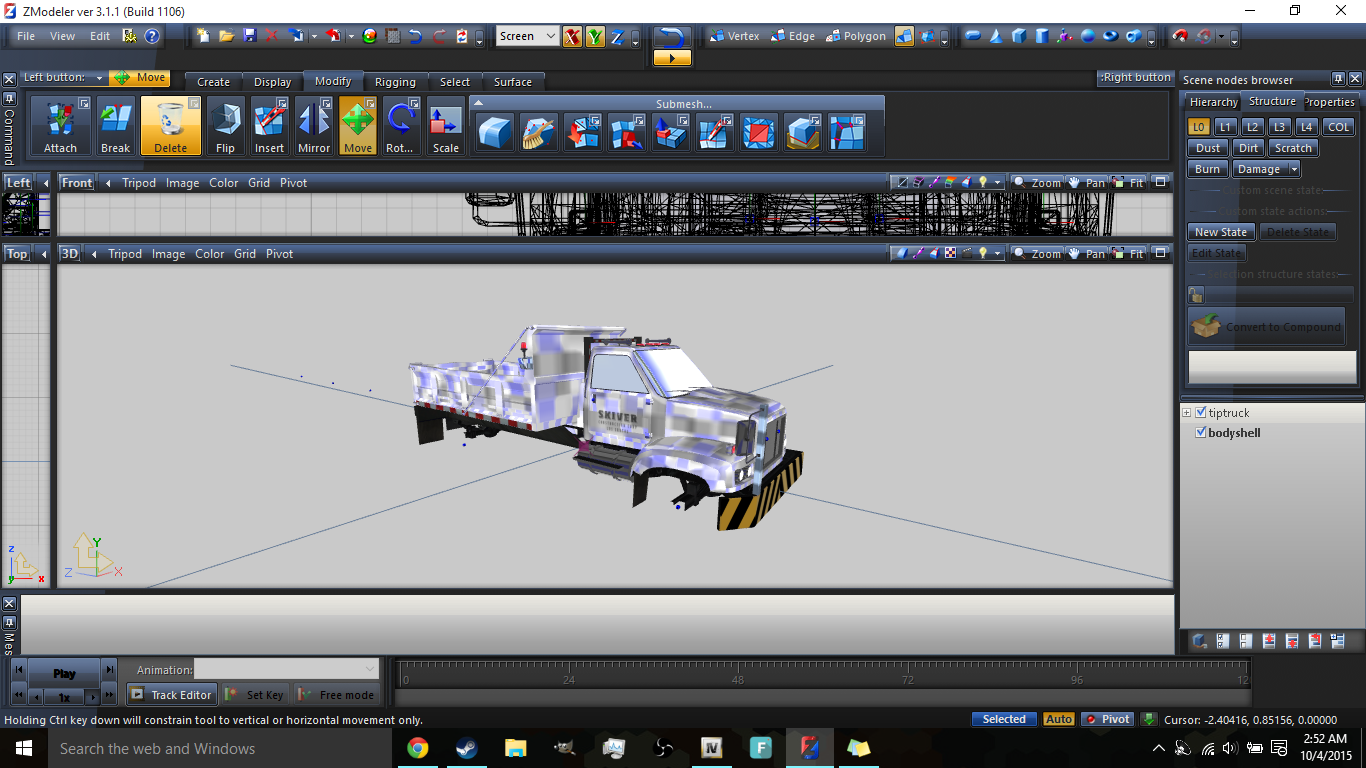This screenshot has width=1366, height=768.
Task: Switch to the Rigging tab
Action: [x=395, y=82]
